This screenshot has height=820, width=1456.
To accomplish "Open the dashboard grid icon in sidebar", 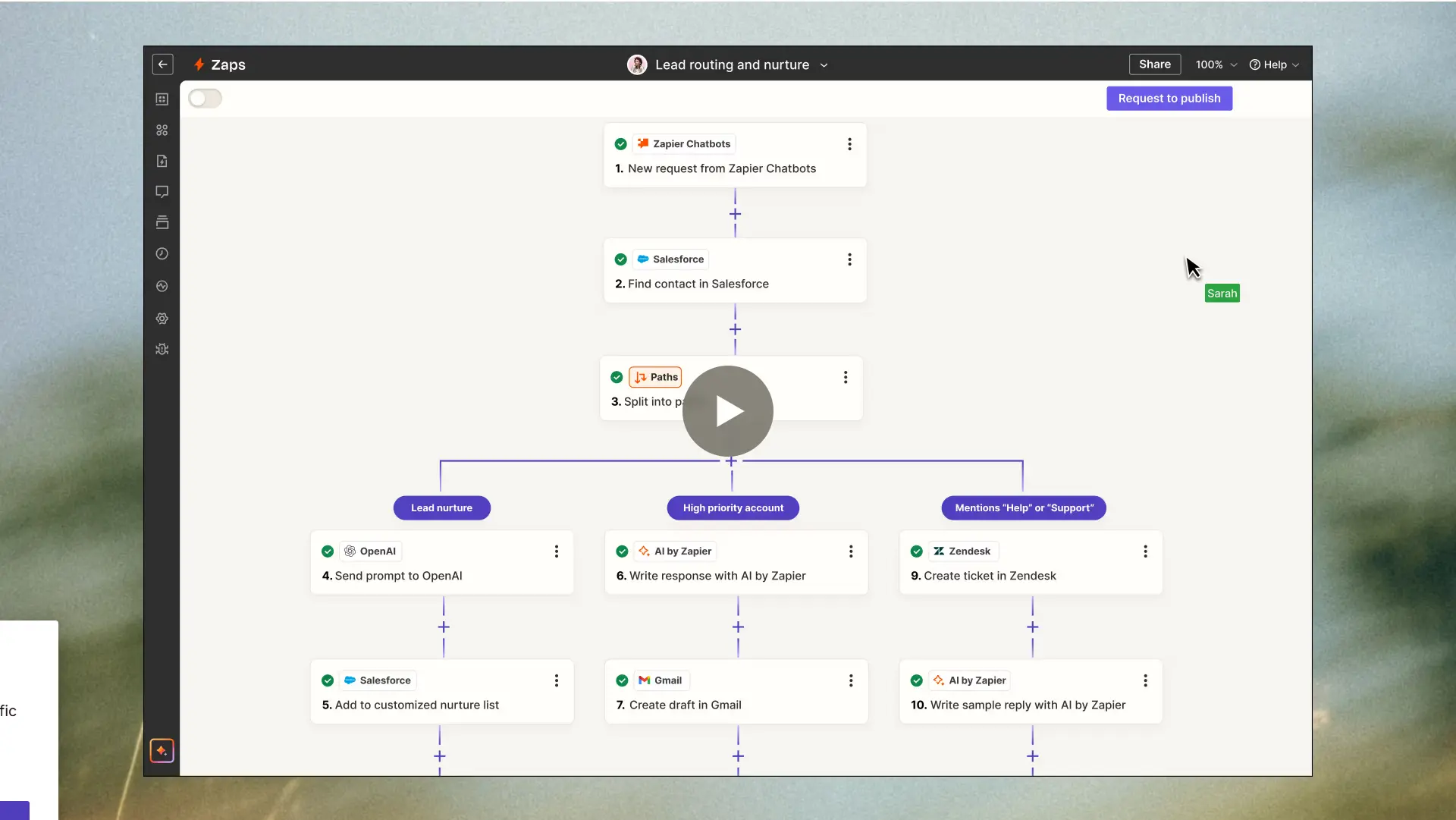I will (162, 99).
